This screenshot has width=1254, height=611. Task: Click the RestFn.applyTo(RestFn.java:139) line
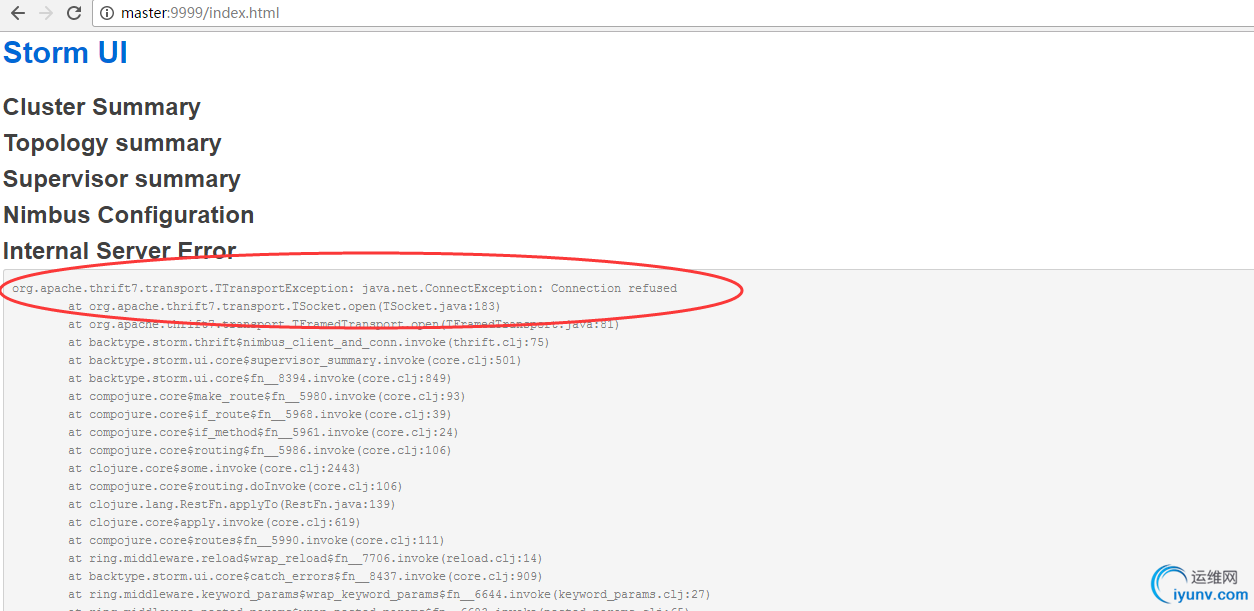232,504
